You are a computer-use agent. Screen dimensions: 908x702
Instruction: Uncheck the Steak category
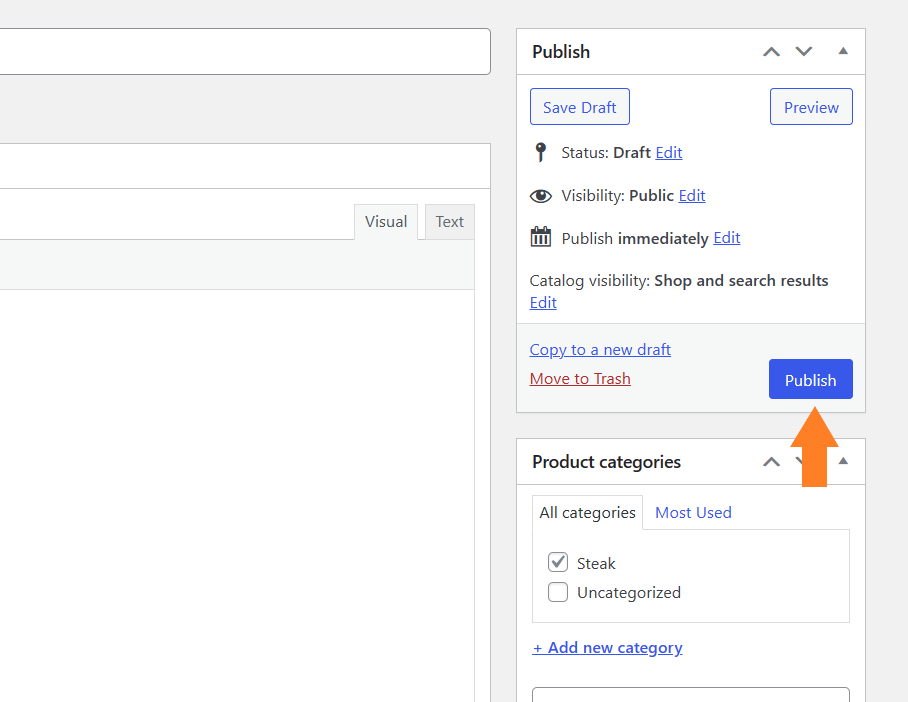558,562
